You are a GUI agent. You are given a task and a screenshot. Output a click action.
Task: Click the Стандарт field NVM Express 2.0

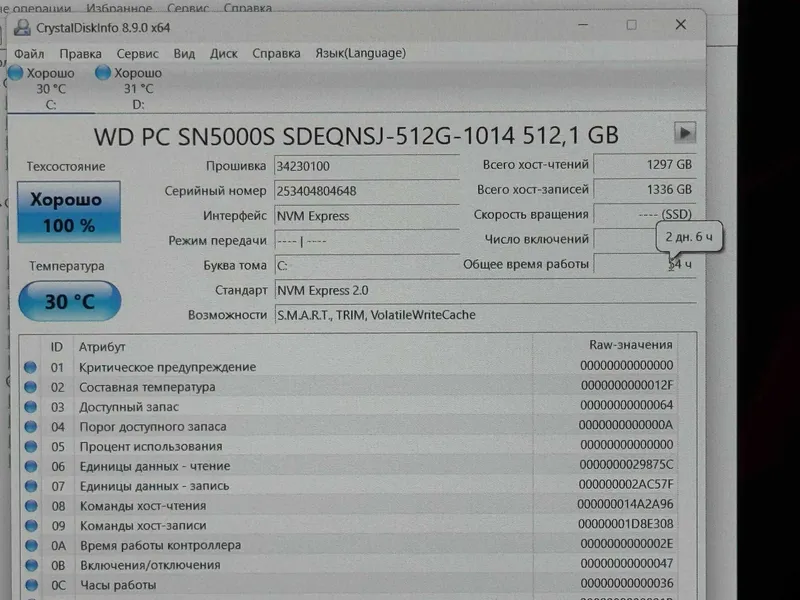pyautogui.click(x=485, y=291)
